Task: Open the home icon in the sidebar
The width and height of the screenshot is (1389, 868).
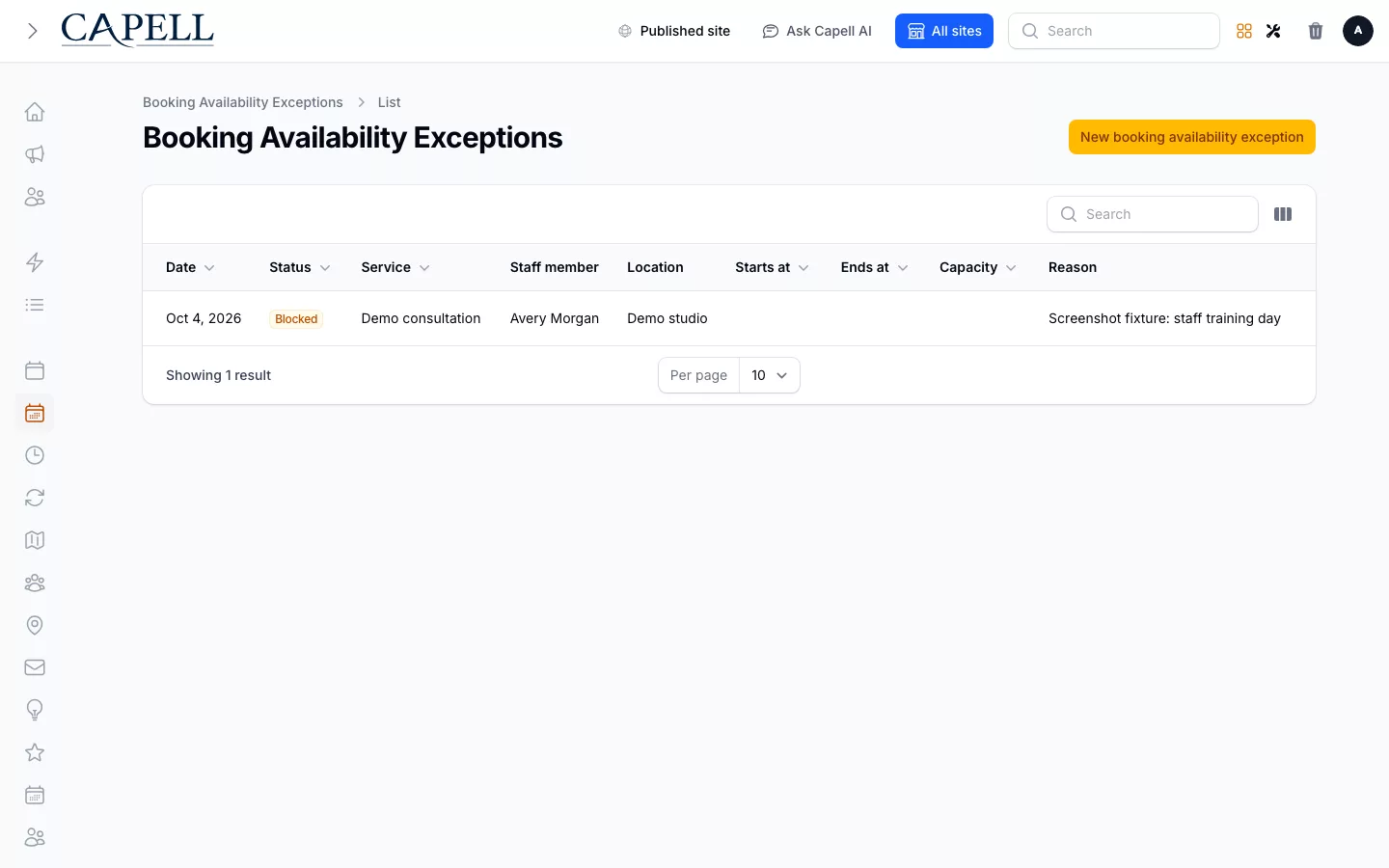Action: tap(35, 112)
